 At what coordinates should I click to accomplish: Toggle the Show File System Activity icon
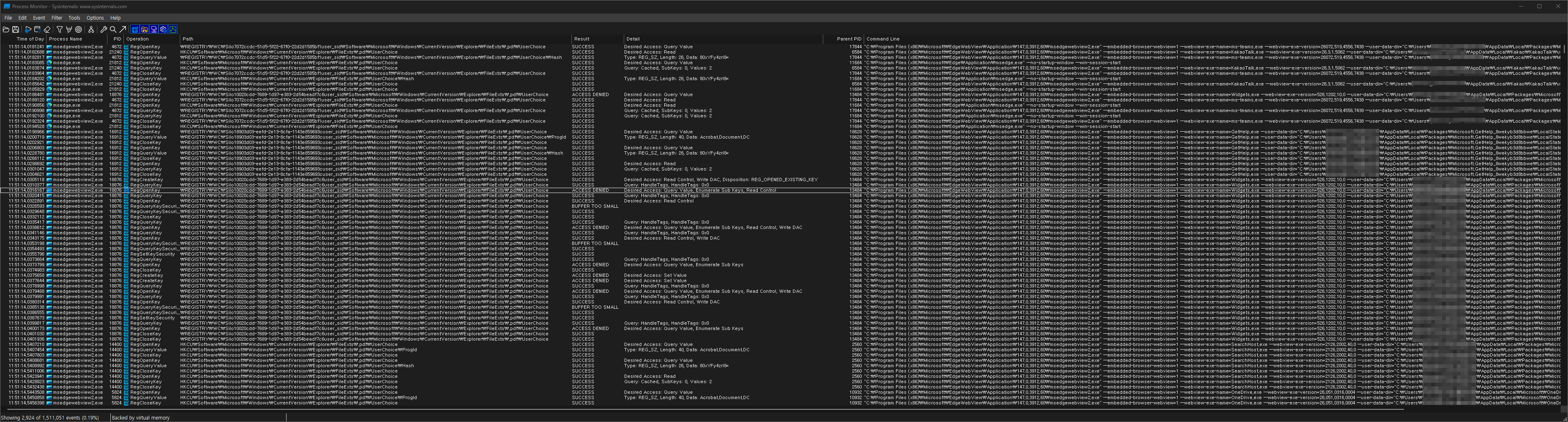(x=145, y=29)
